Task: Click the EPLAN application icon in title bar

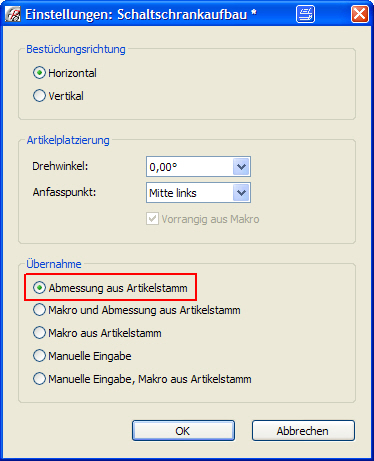Action: [13, 15]
